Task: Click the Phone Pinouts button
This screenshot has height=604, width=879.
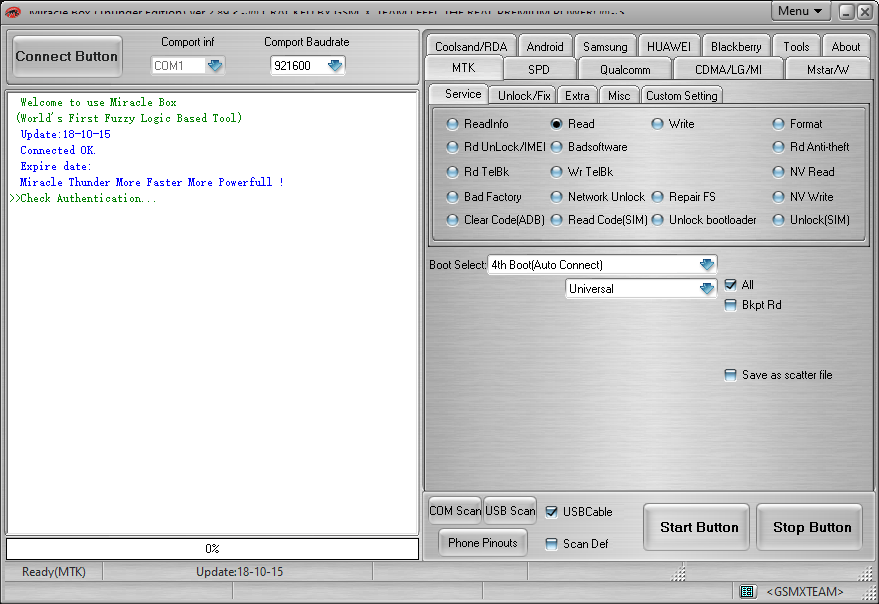Action: click(x=483, y=543)
